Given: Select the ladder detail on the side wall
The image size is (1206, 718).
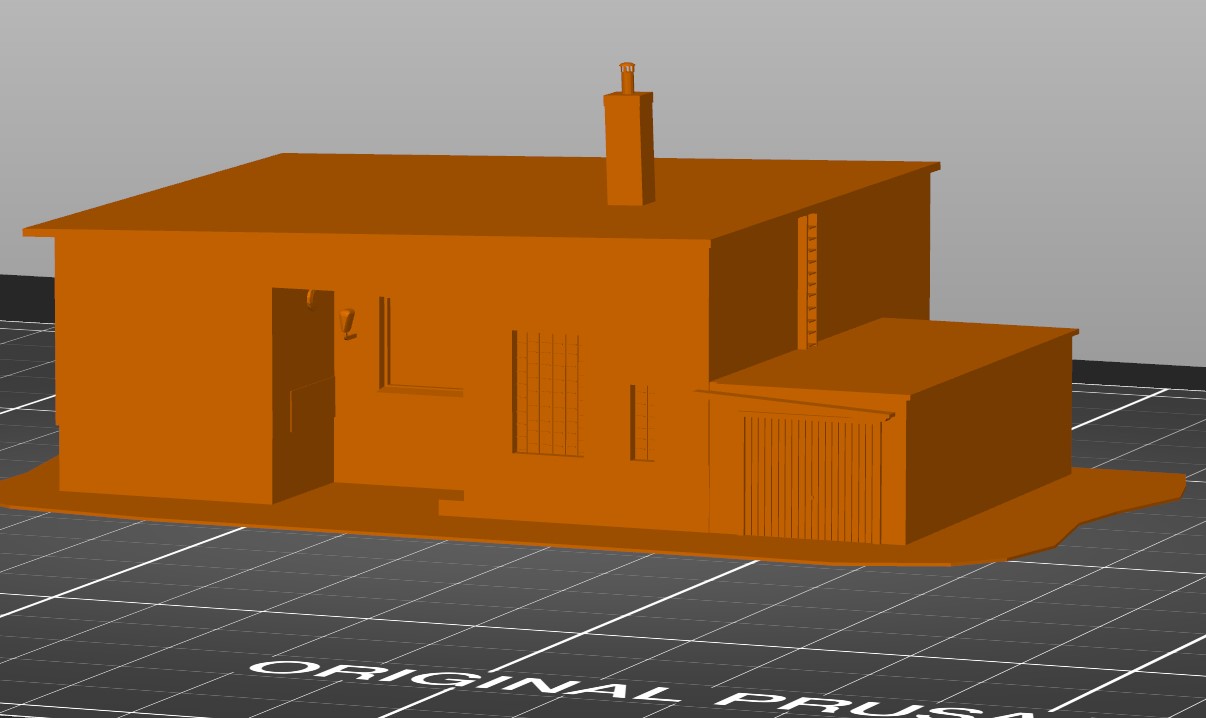Looking at the screenshot, I should [x=812, y=270].
